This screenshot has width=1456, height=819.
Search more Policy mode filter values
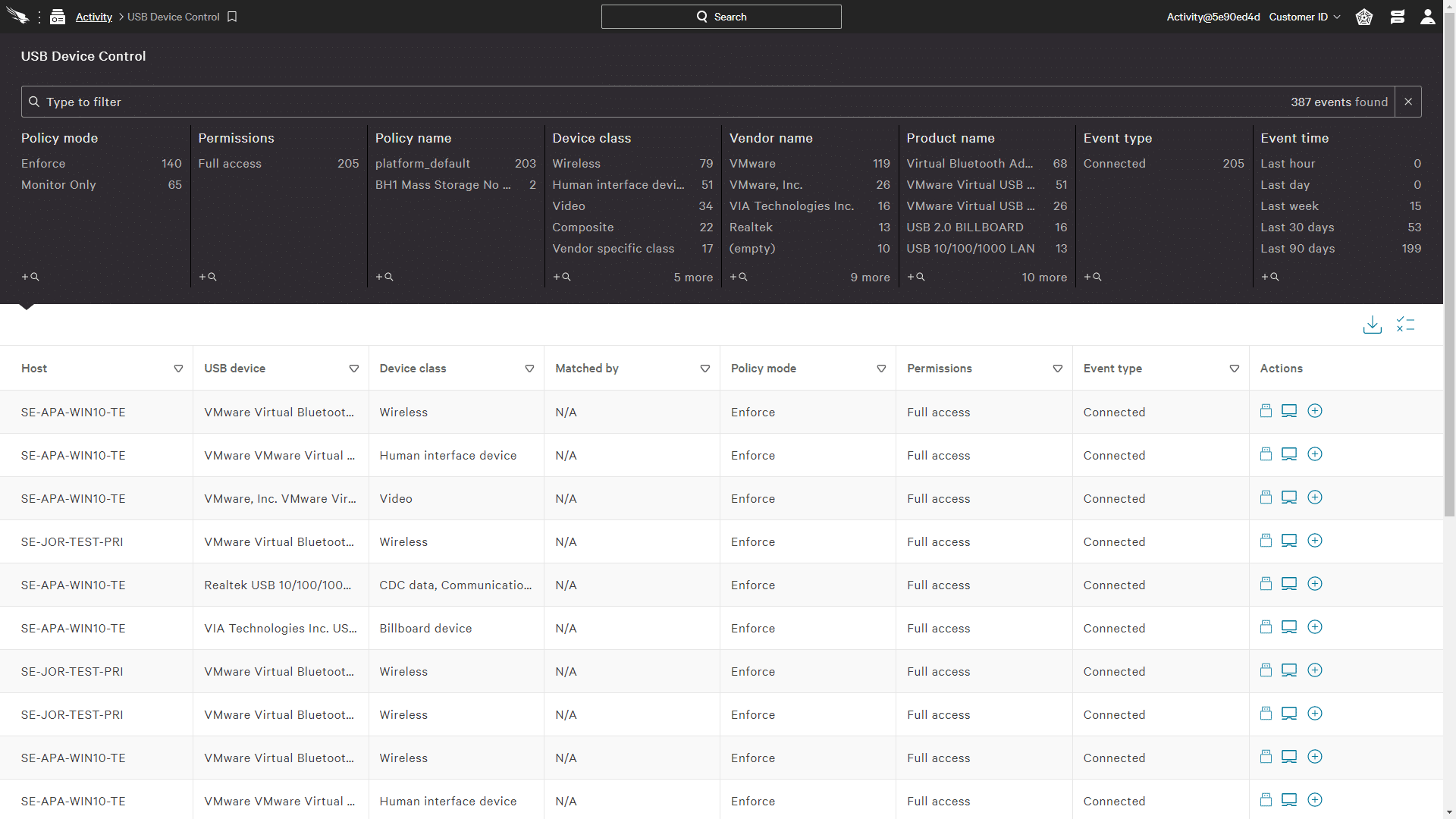pos(30,277)
